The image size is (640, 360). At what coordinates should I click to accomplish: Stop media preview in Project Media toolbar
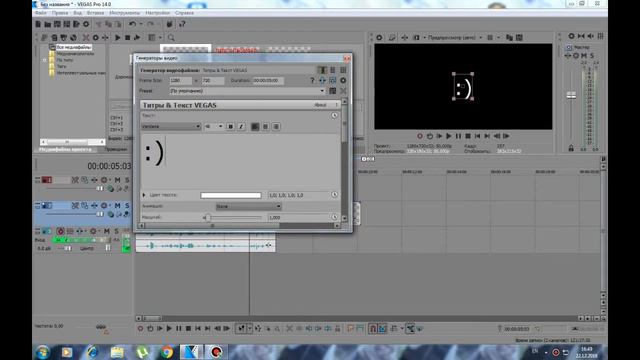(x=127, y=38)
